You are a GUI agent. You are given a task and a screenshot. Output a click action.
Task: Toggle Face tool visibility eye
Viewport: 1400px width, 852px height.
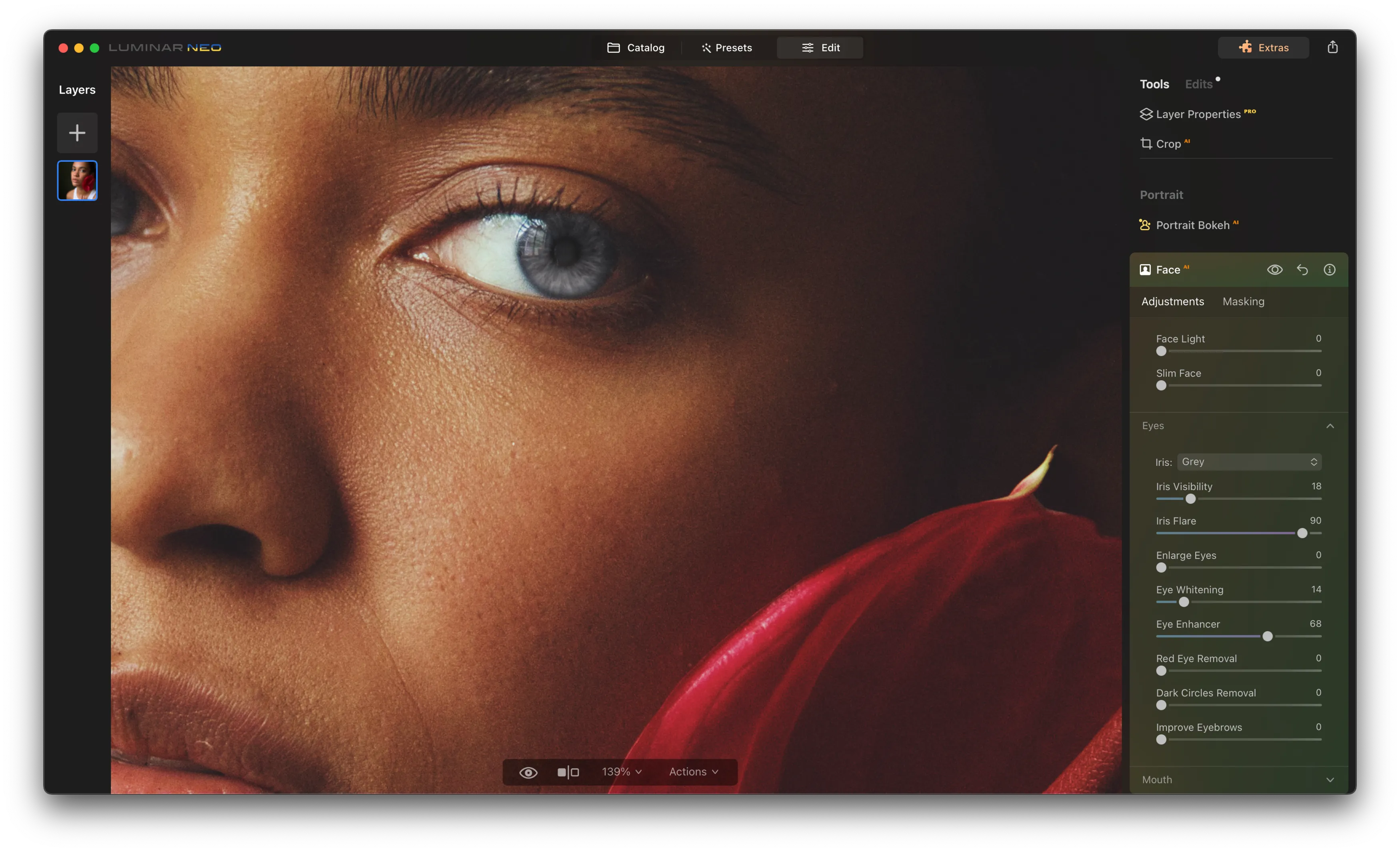[x=1274, y=270]
